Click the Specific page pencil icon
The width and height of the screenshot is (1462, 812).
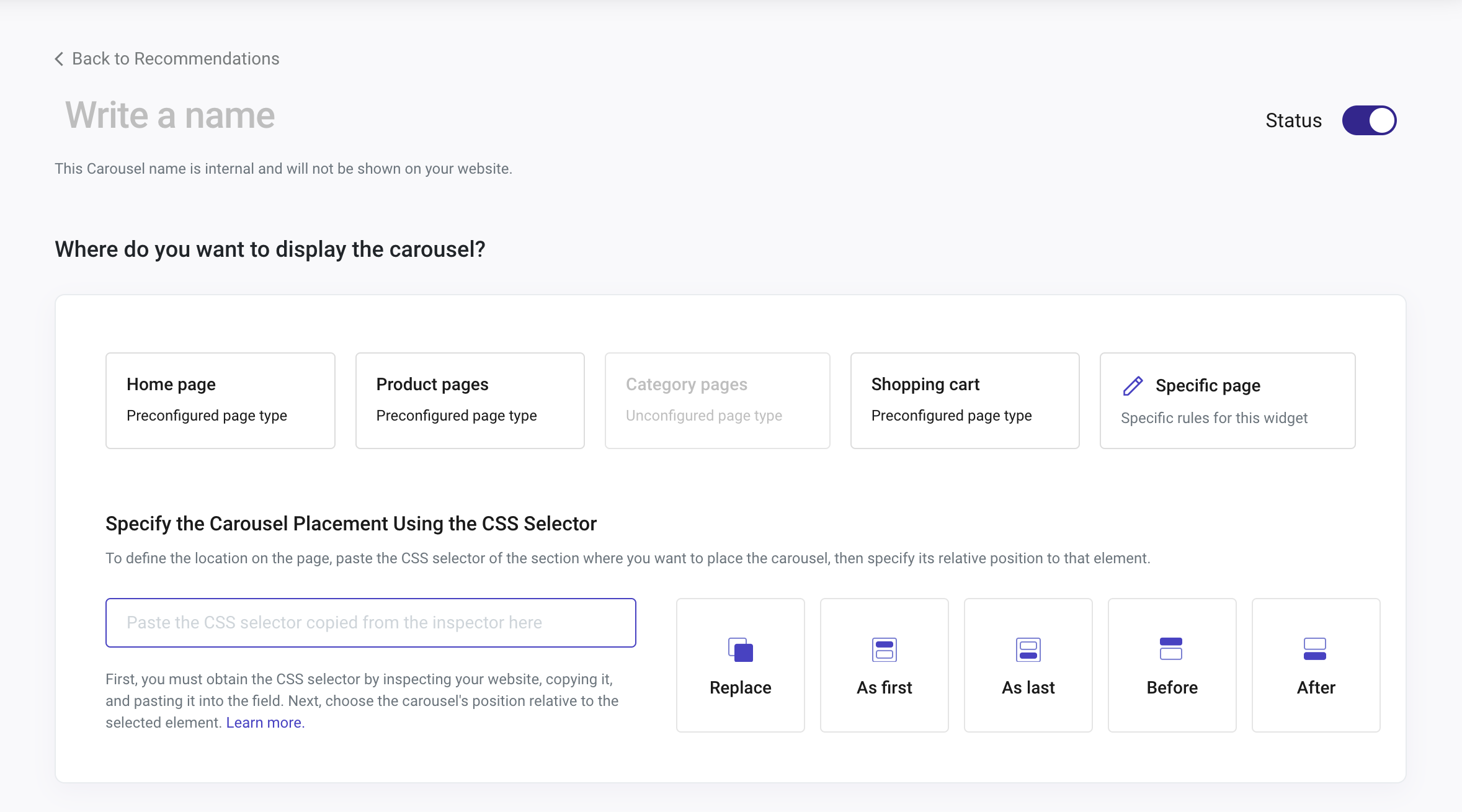pyautogui.click(x=1132, y=385)
